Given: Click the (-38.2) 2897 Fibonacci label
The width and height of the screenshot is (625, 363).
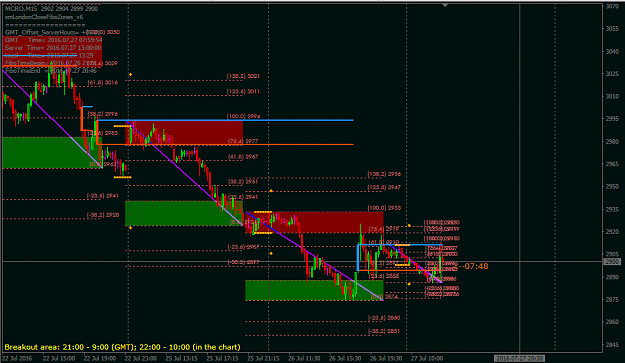Looking at the screenshot, I should click(x=243, y=262).
